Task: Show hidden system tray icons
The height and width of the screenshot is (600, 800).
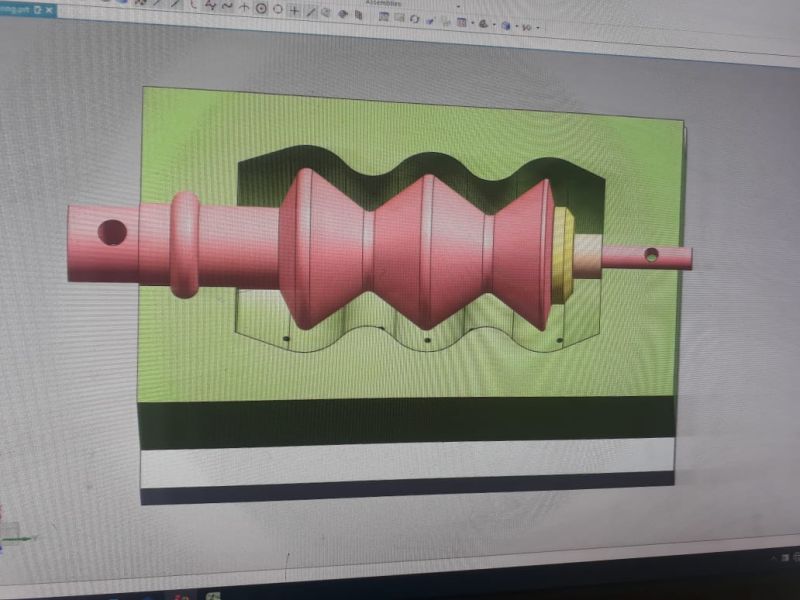Action: (776, 555)
